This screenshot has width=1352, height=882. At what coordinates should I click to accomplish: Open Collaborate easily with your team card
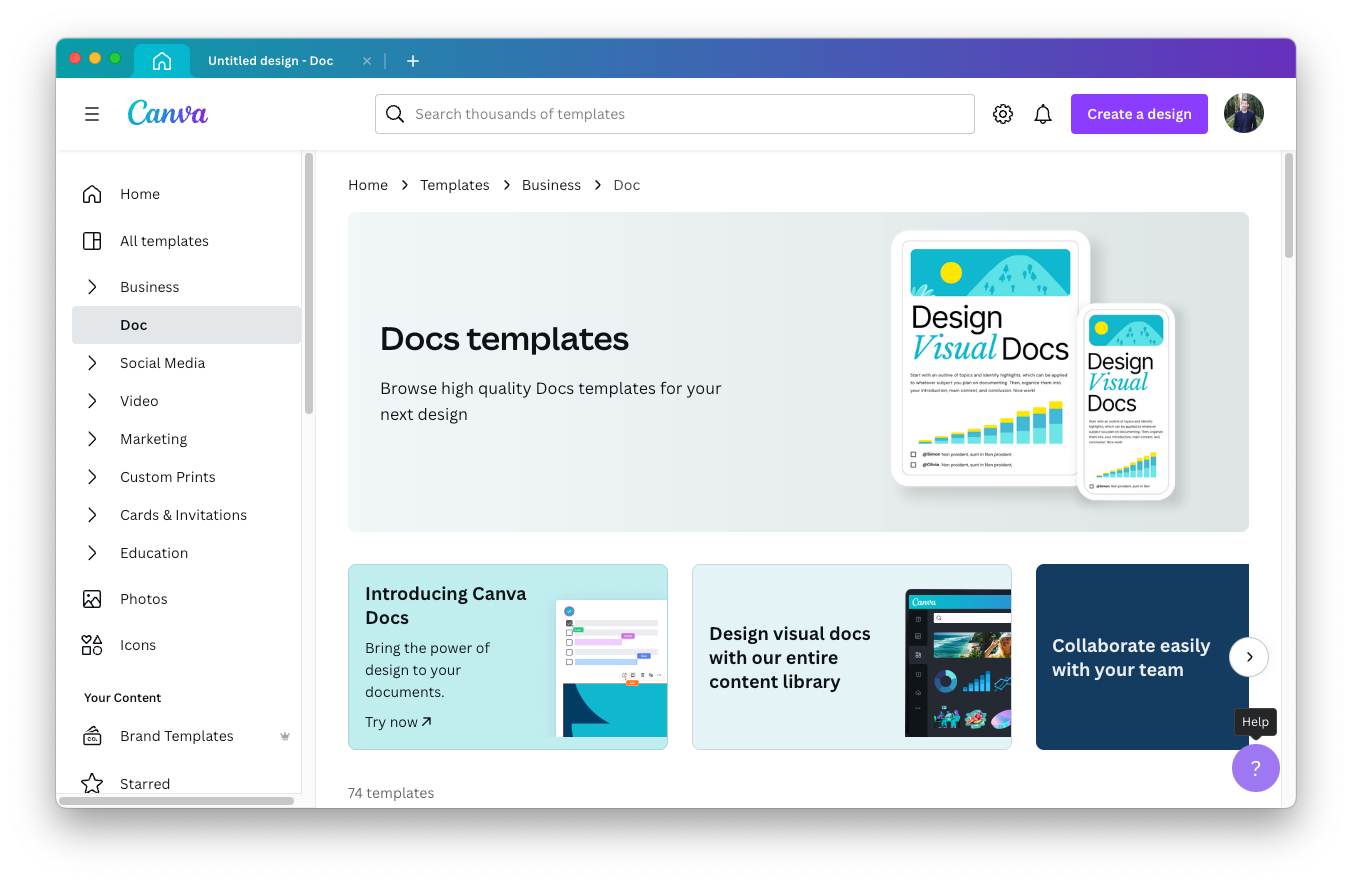coord(1142,657)
